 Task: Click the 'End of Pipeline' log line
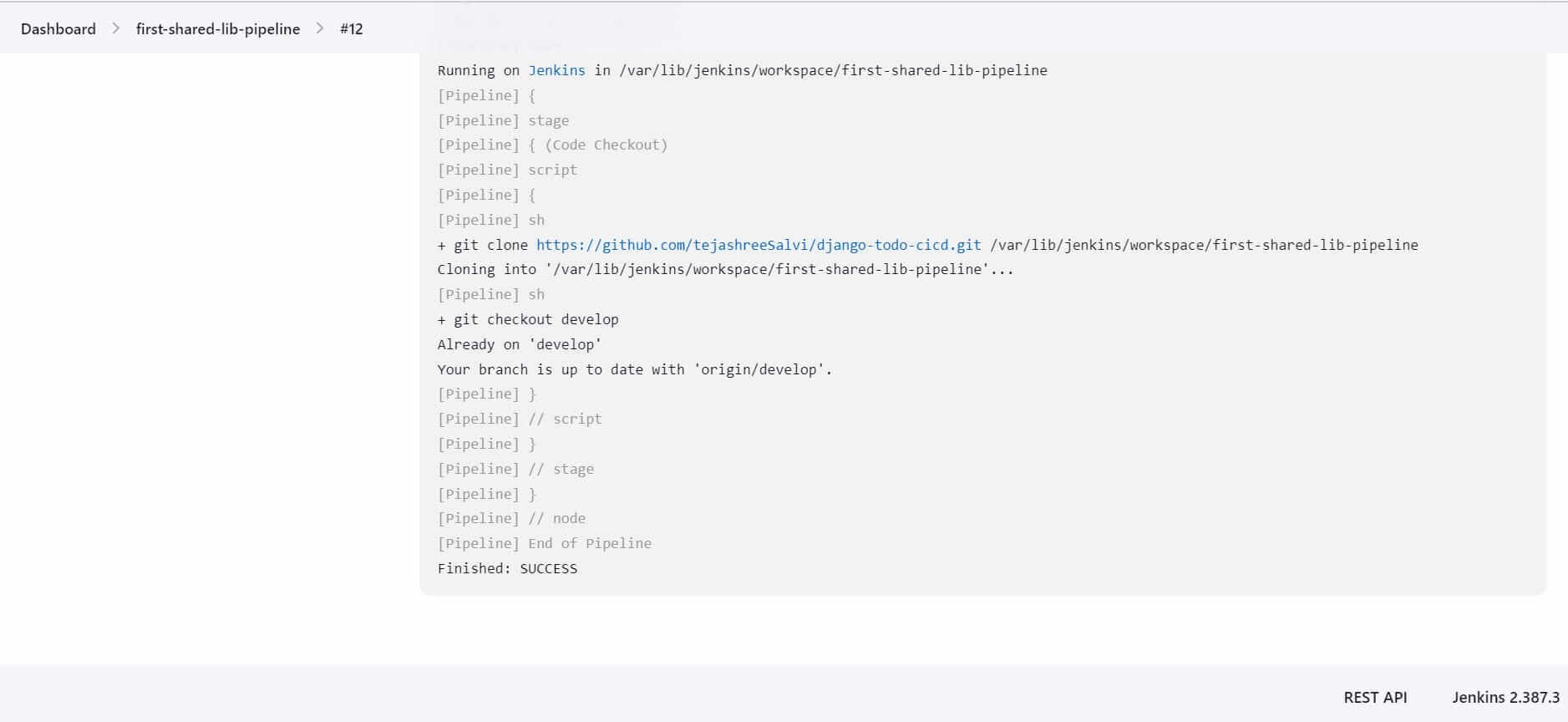[544, 543]
